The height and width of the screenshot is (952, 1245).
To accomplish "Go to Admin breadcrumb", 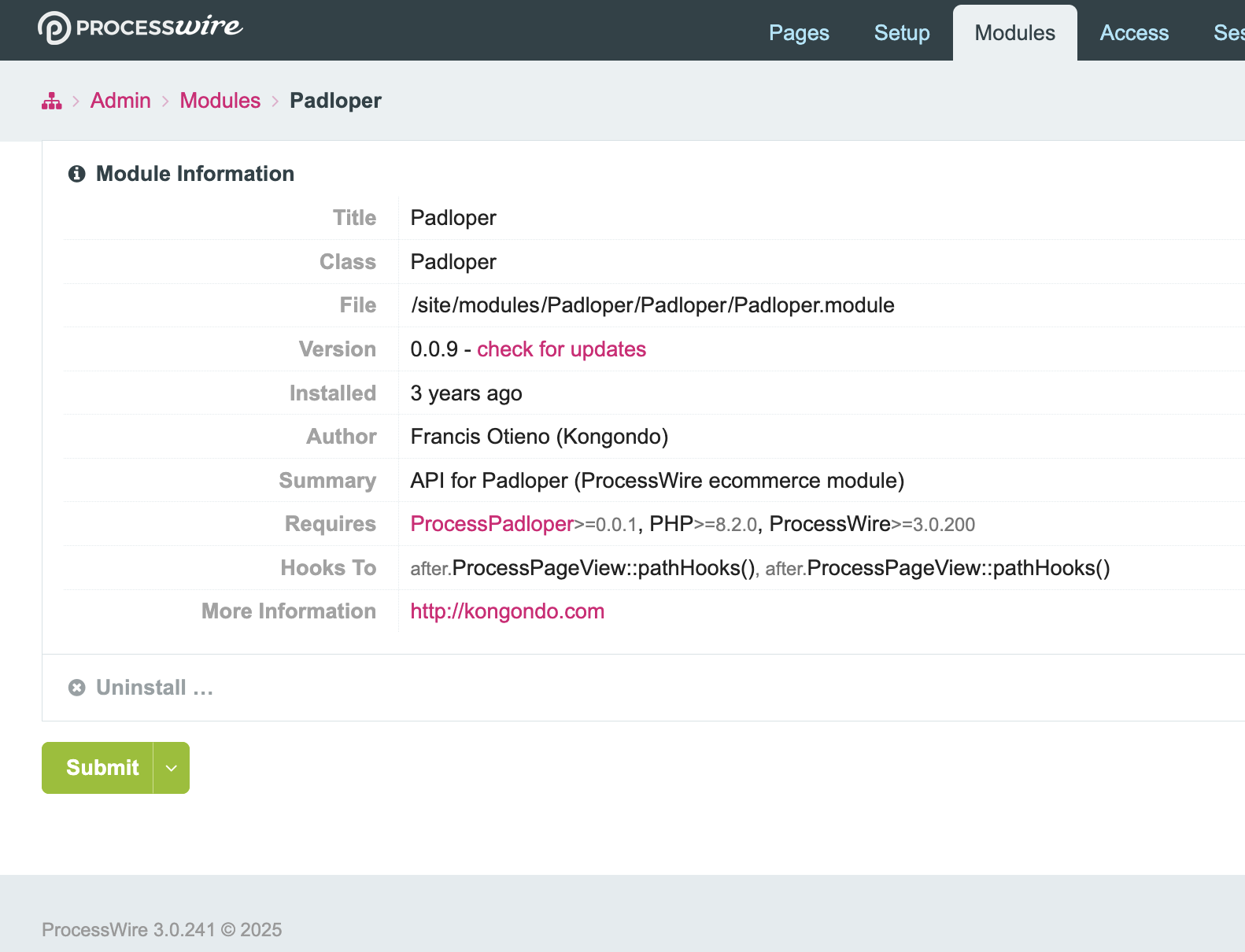I will point(120,101).
